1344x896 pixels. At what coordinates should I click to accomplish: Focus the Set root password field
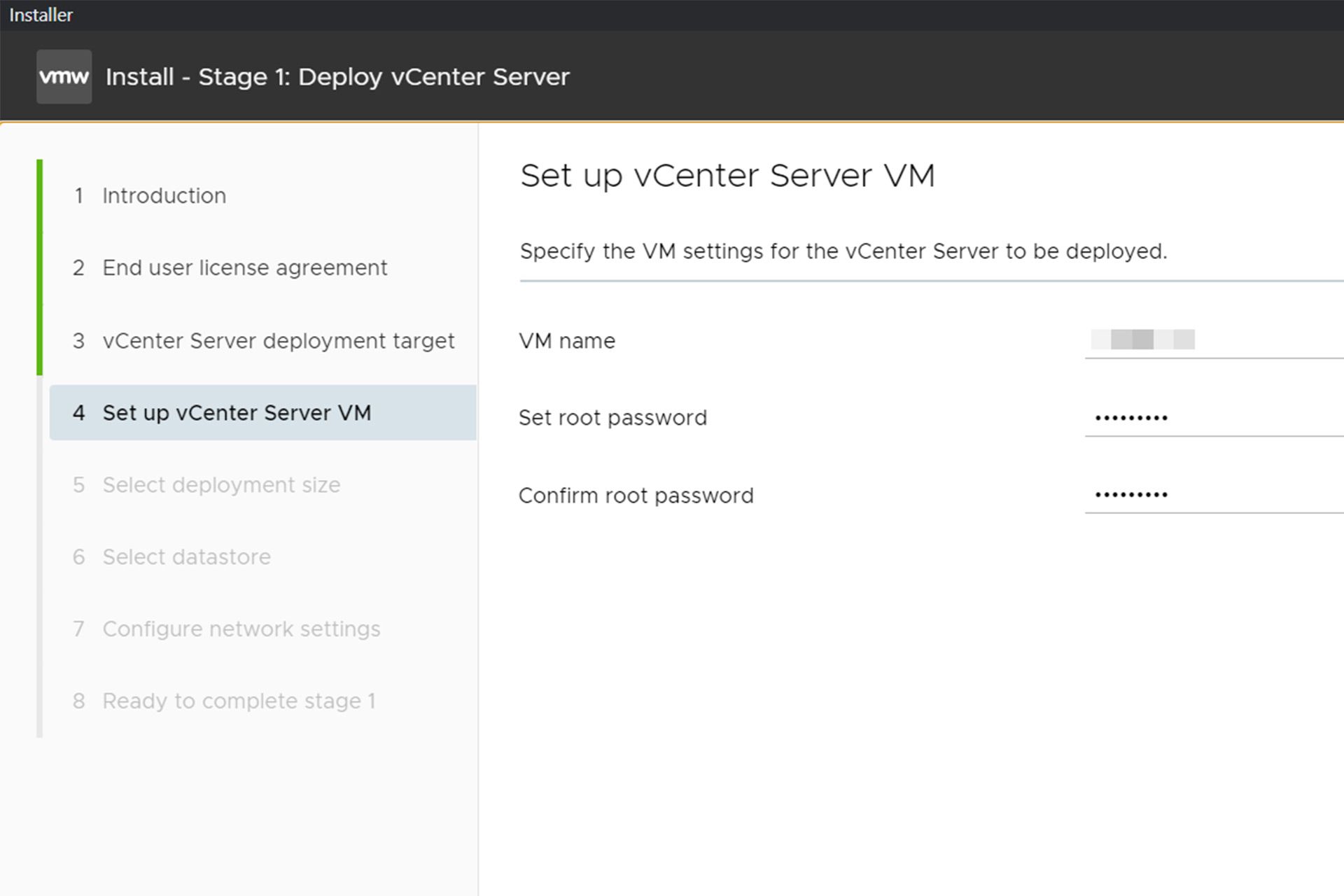pos(1214,418)
